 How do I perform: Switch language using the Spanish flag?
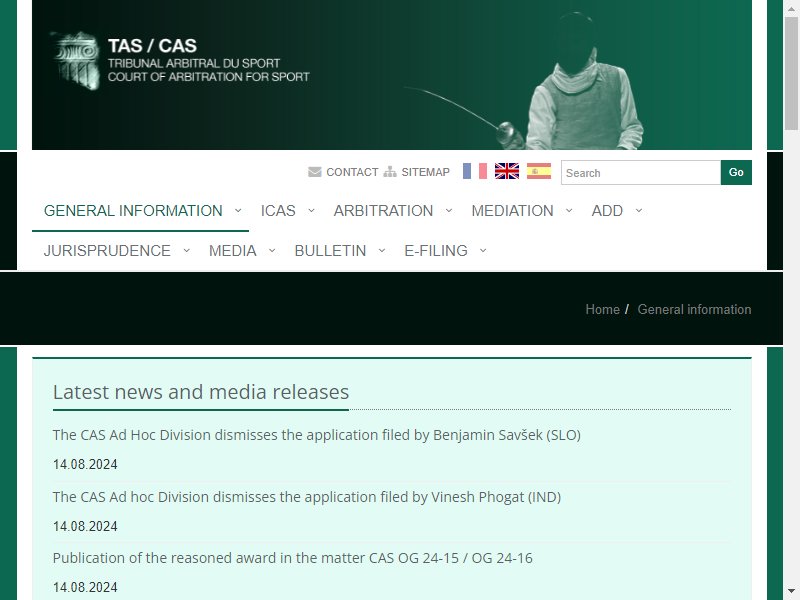539,171
